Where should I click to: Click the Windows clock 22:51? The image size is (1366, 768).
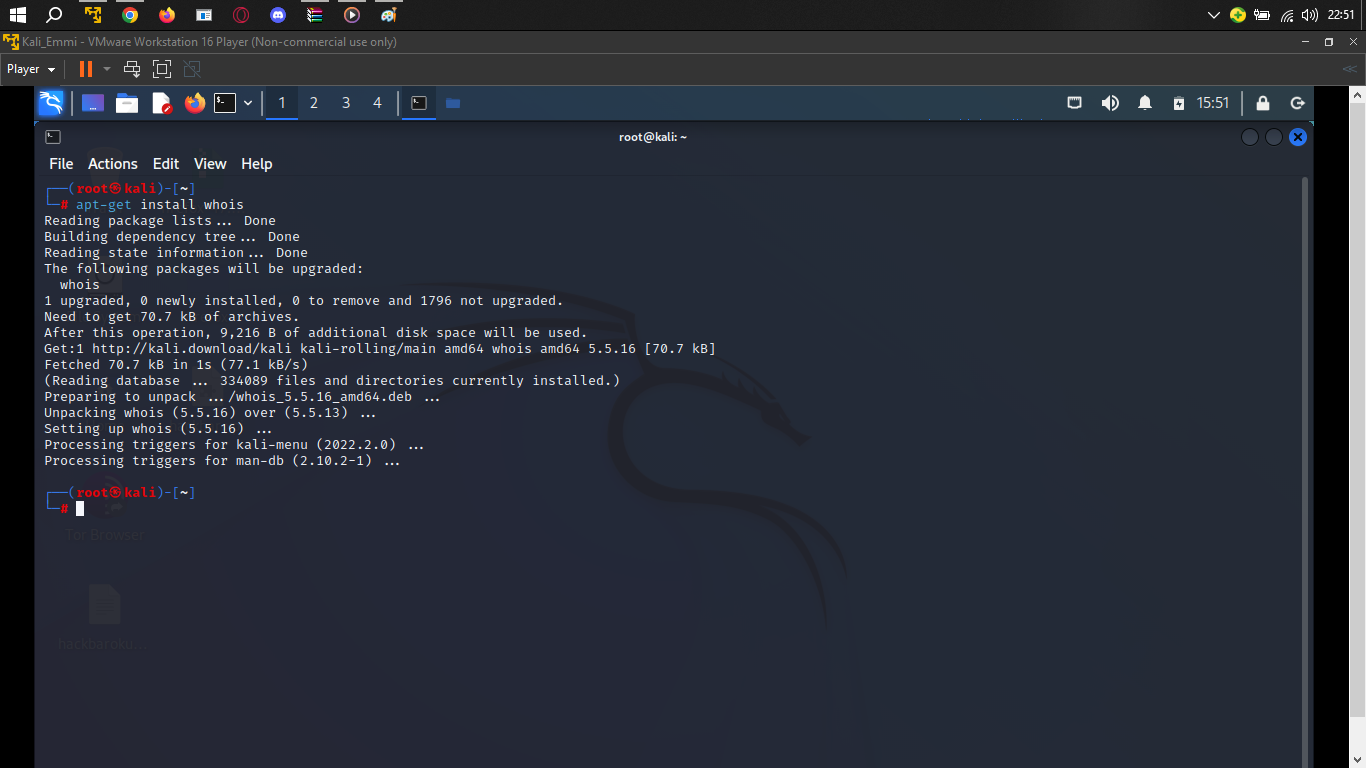click(1341, 15)
